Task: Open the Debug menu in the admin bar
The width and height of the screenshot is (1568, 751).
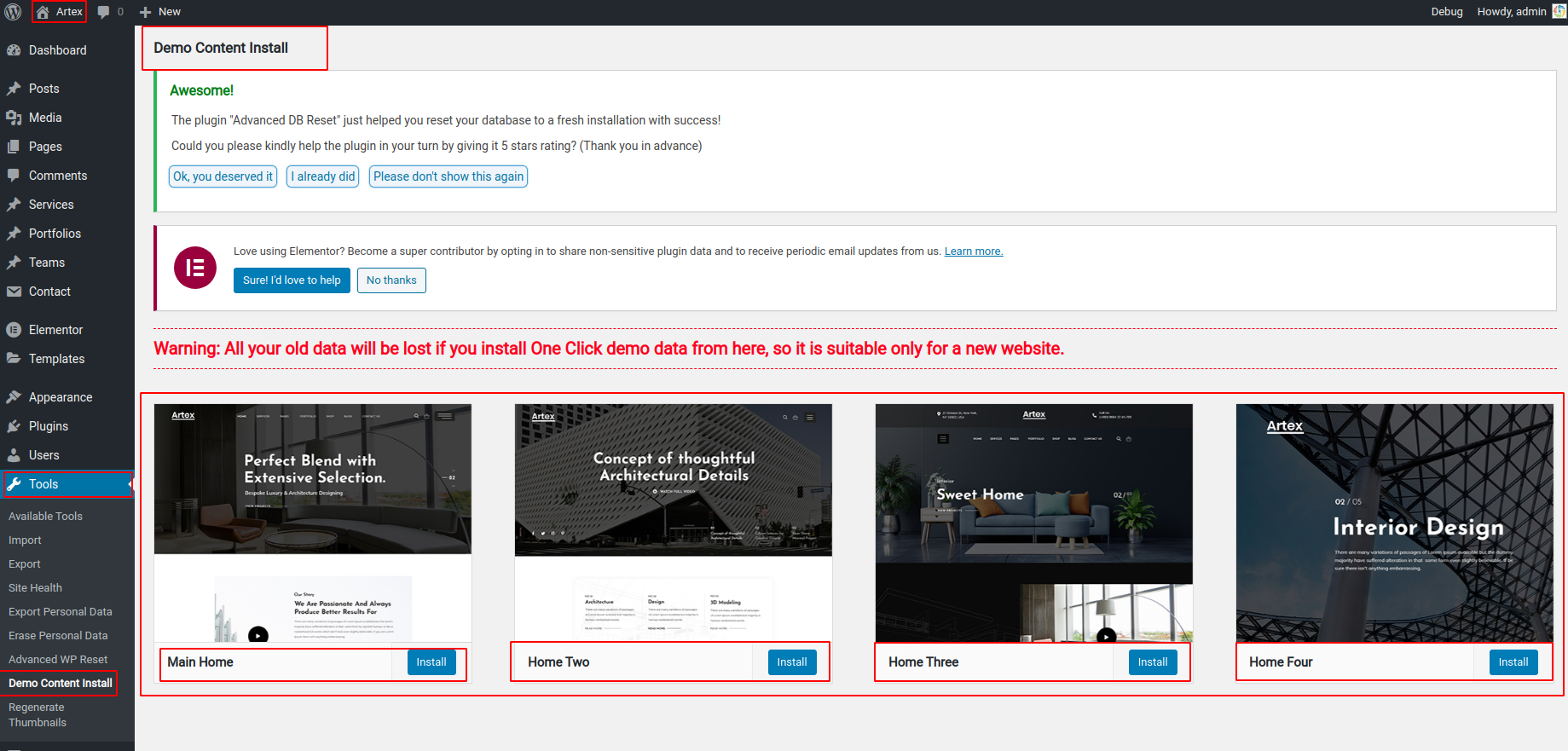Action: coord(1447,12)
